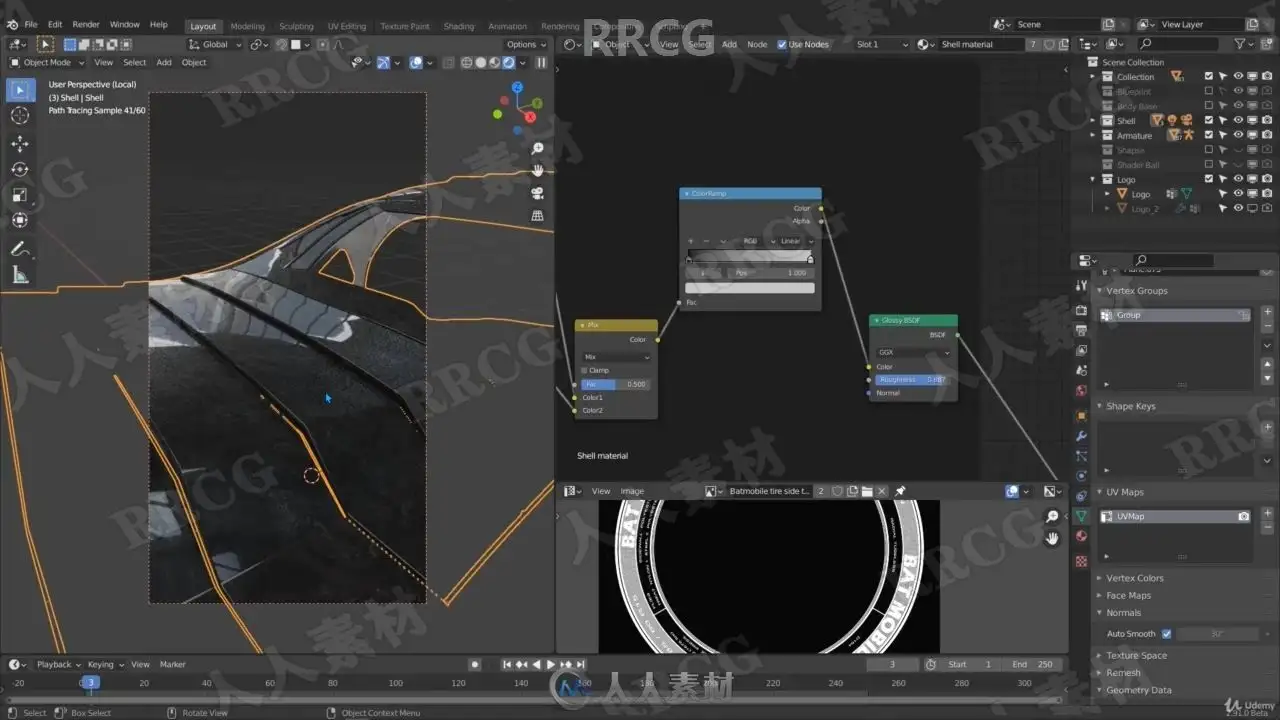Viewport: 1280px width, 720px height.
Task: Add new UV map with plus button
Action: coord(1268,514)
